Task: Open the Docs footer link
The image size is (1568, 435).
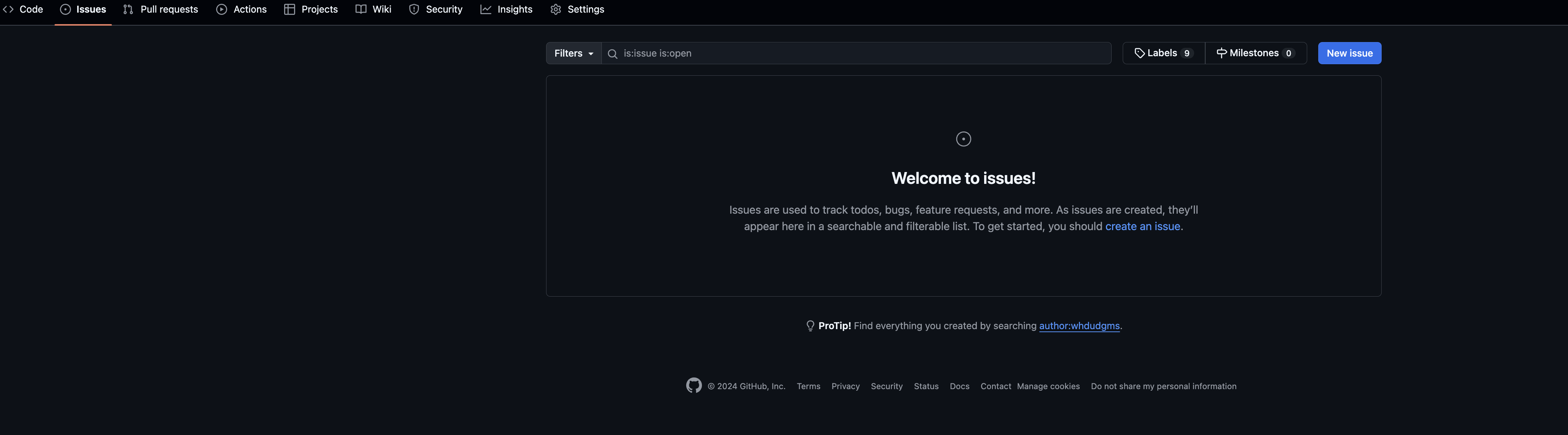Action: click(959, 386)
